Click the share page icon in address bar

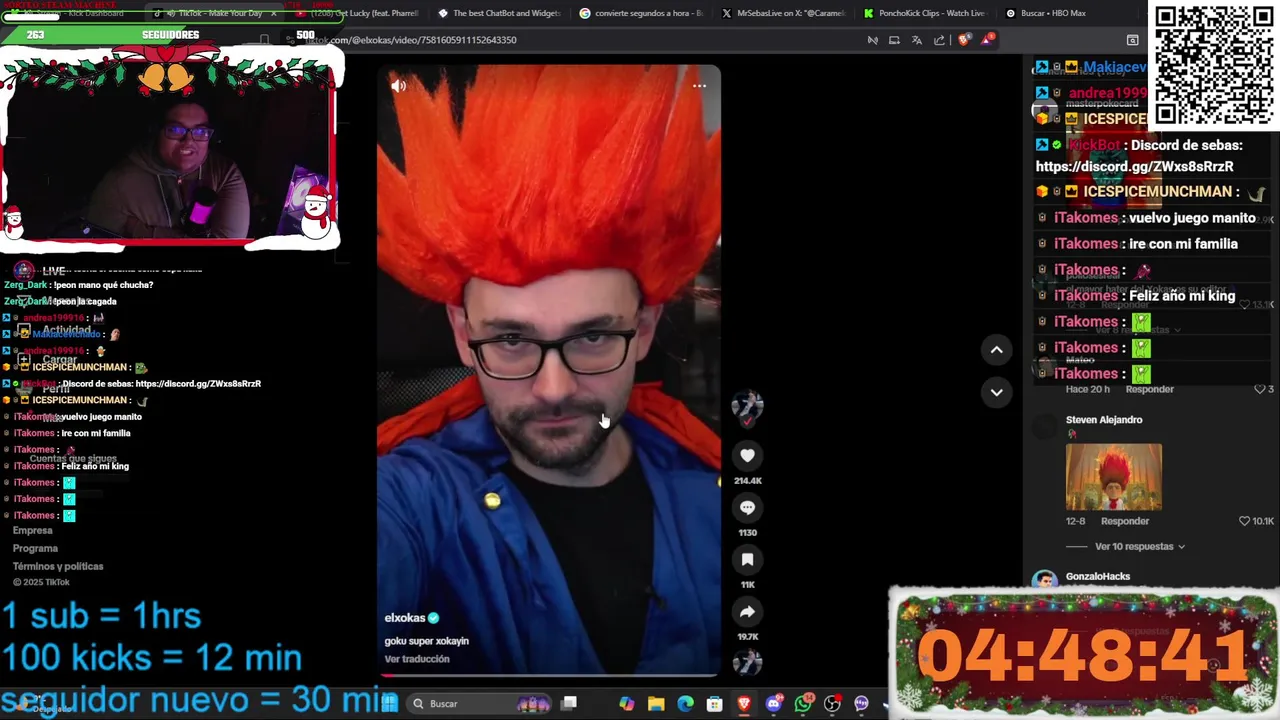tap(939, 40)
